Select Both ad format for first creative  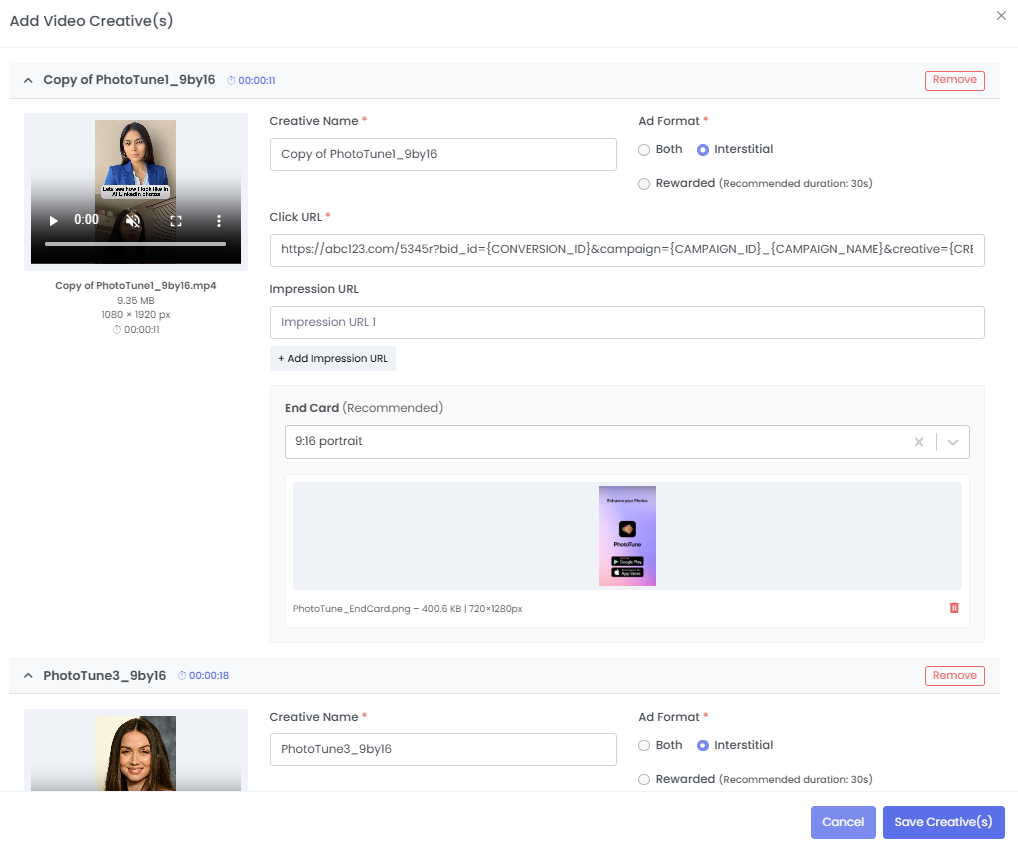tap(644, 150)
